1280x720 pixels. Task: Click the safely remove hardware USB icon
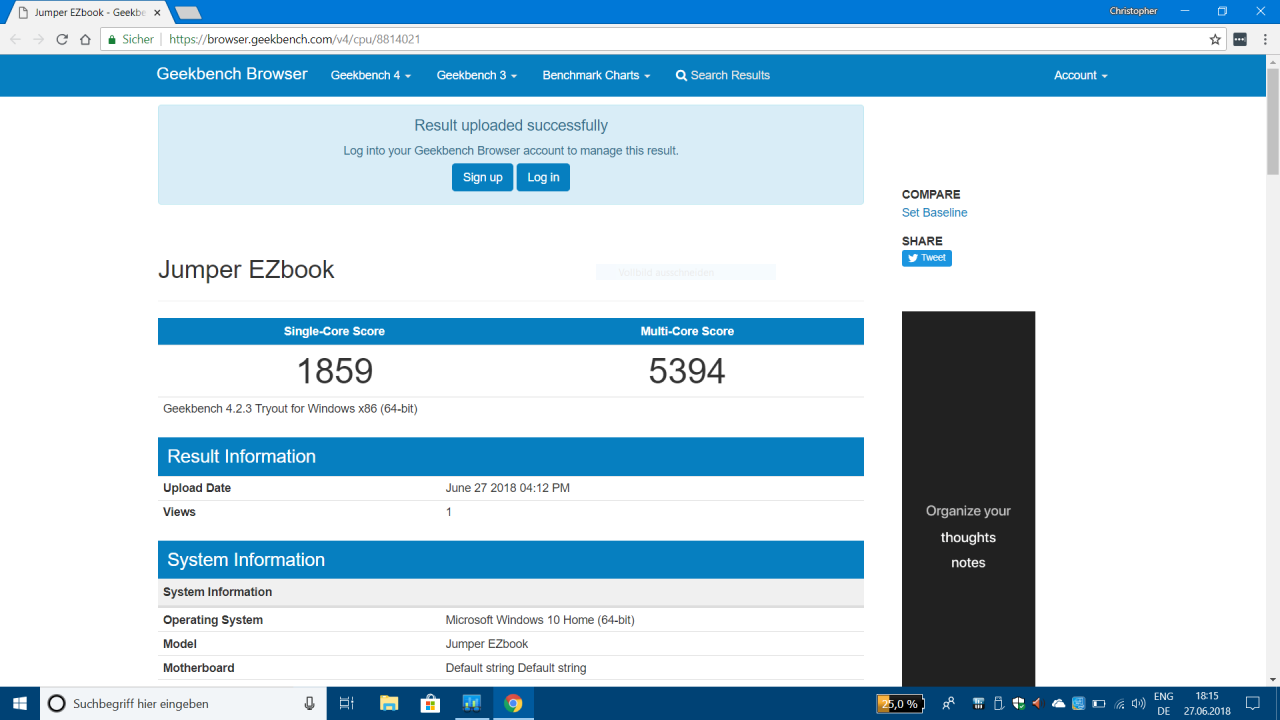999,704
